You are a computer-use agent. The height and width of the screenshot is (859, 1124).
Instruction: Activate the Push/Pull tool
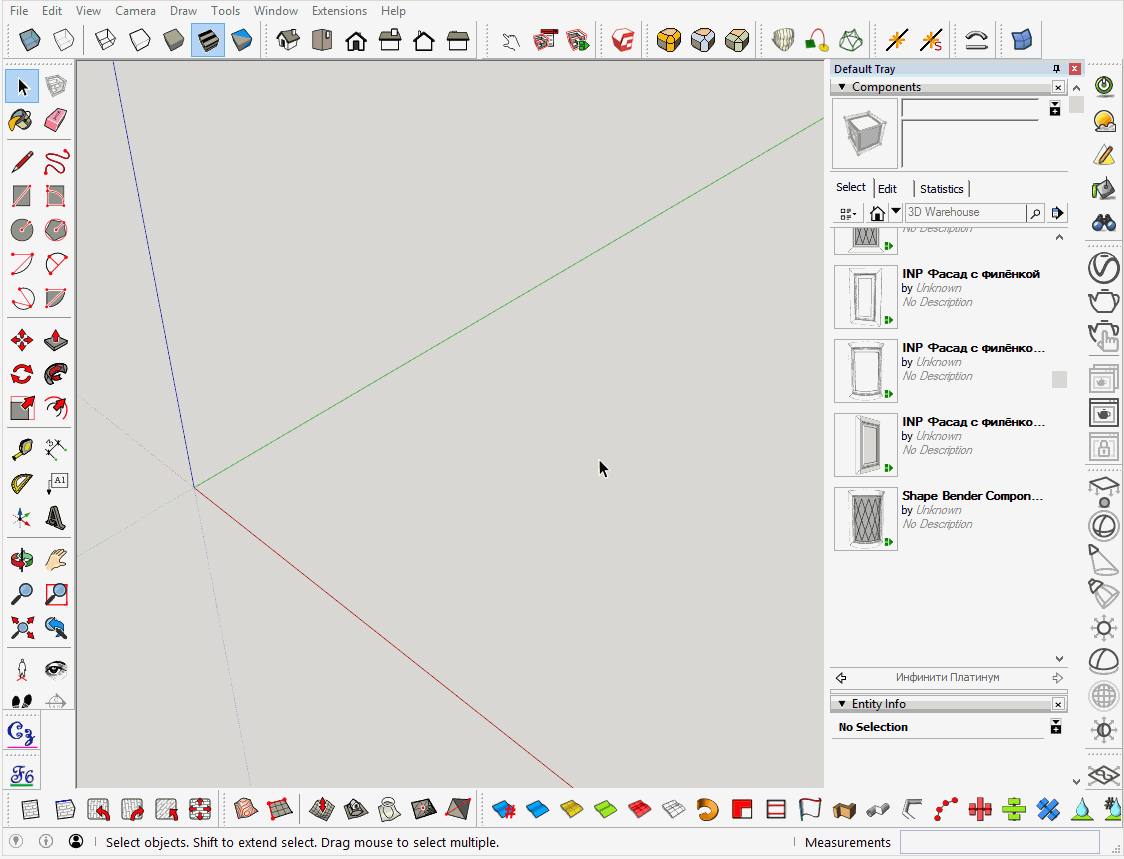tap(56, 341)
